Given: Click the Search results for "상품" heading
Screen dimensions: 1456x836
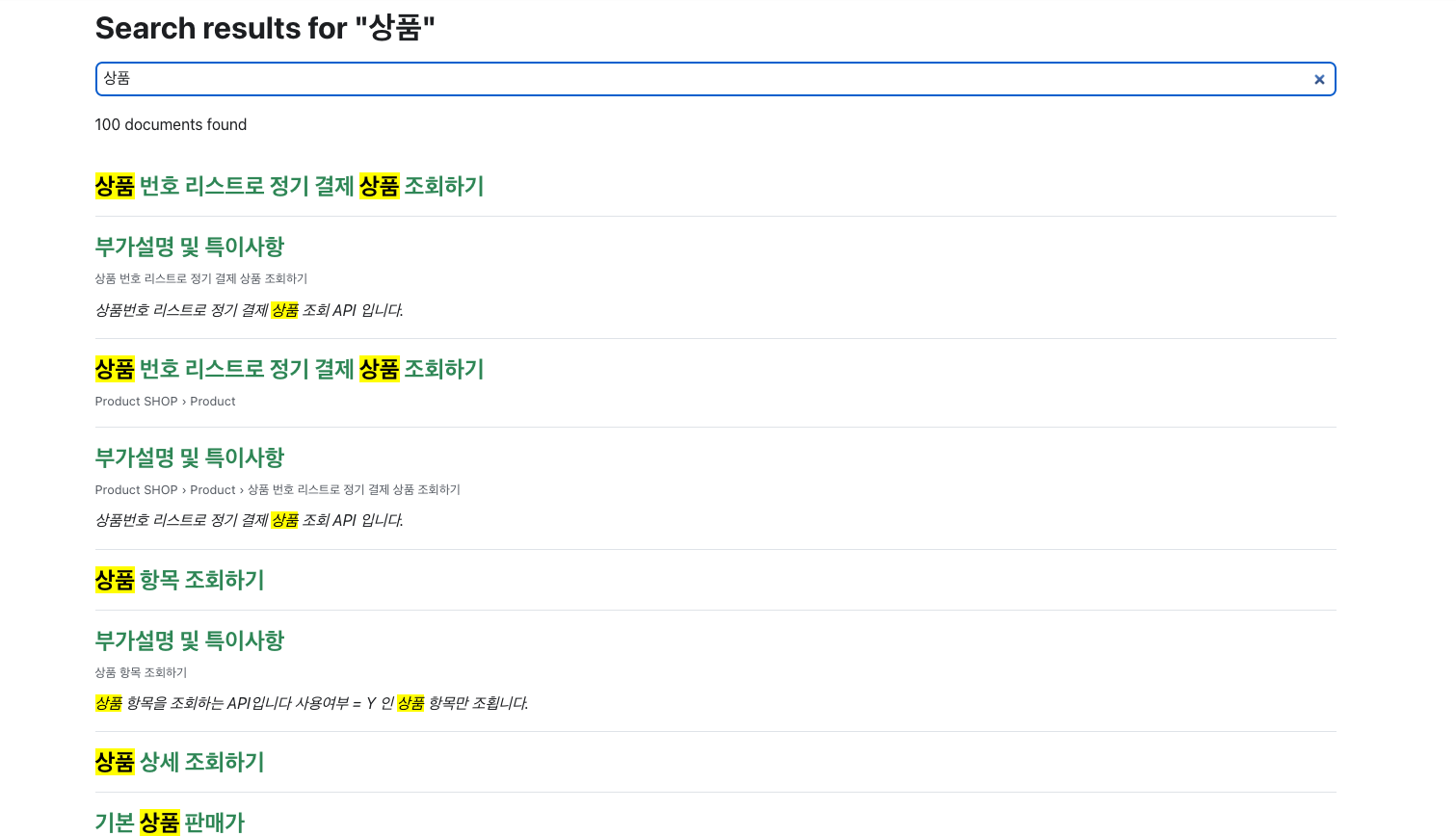Looking at the screenshot, I should [265, 28].
